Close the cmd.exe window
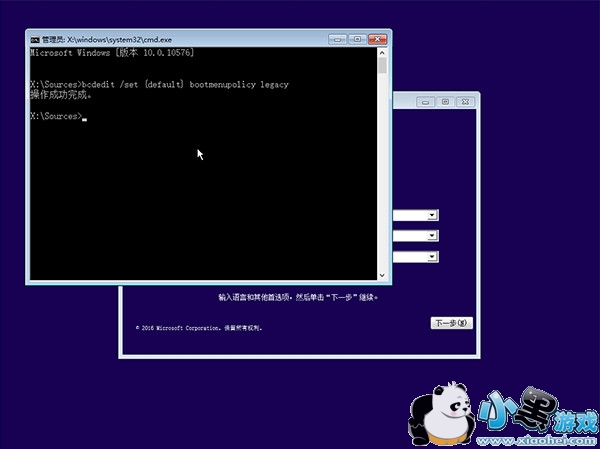Viewport: 600px width, 449px height. coord(377,39)
